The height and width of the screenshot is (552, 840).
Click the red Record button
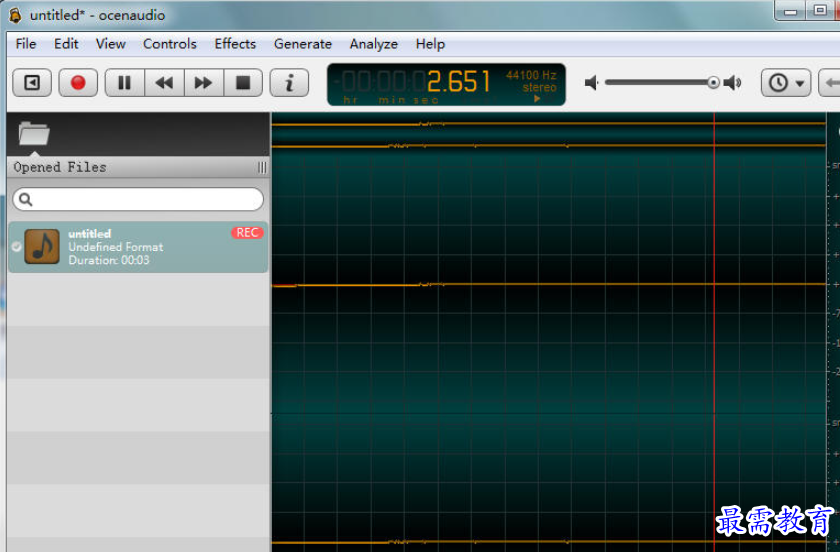pyautogui.click(x=78, y=83)
